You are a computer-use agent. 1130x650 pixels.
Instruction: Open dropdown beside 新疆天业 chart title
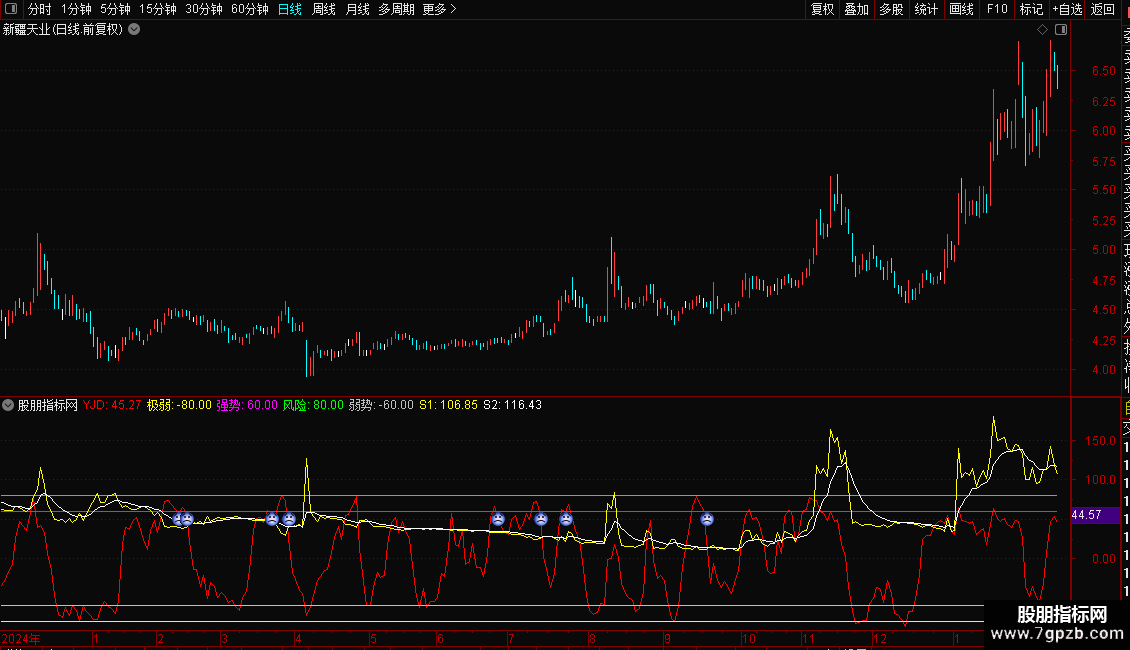tap(134, 30)
